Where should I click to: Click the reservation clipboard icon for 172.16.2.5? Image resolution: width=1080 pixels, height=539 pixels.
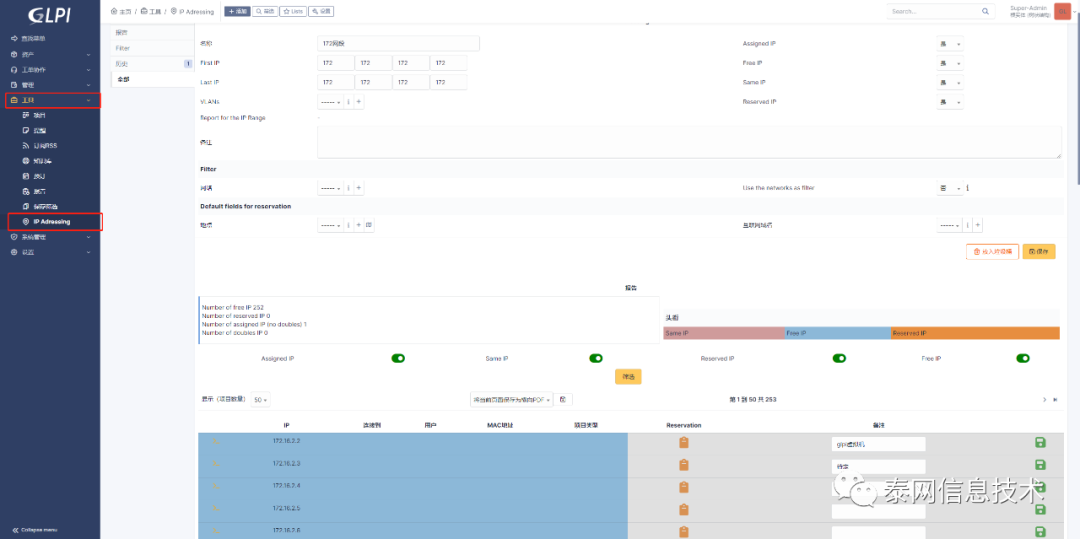tap(684, 509)
